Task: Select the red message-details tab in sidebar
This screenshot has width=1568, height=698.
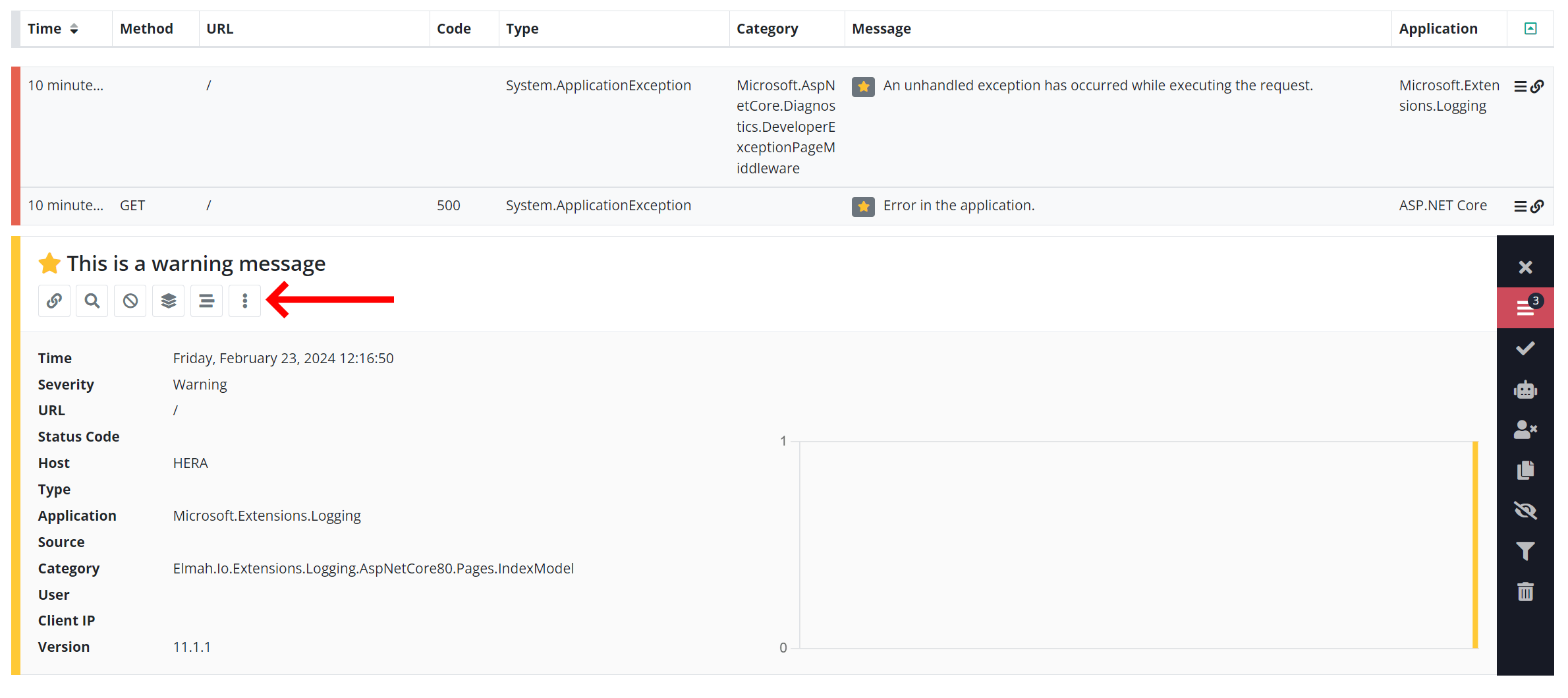Action: pyautogui.click(x=1525, y=307)
